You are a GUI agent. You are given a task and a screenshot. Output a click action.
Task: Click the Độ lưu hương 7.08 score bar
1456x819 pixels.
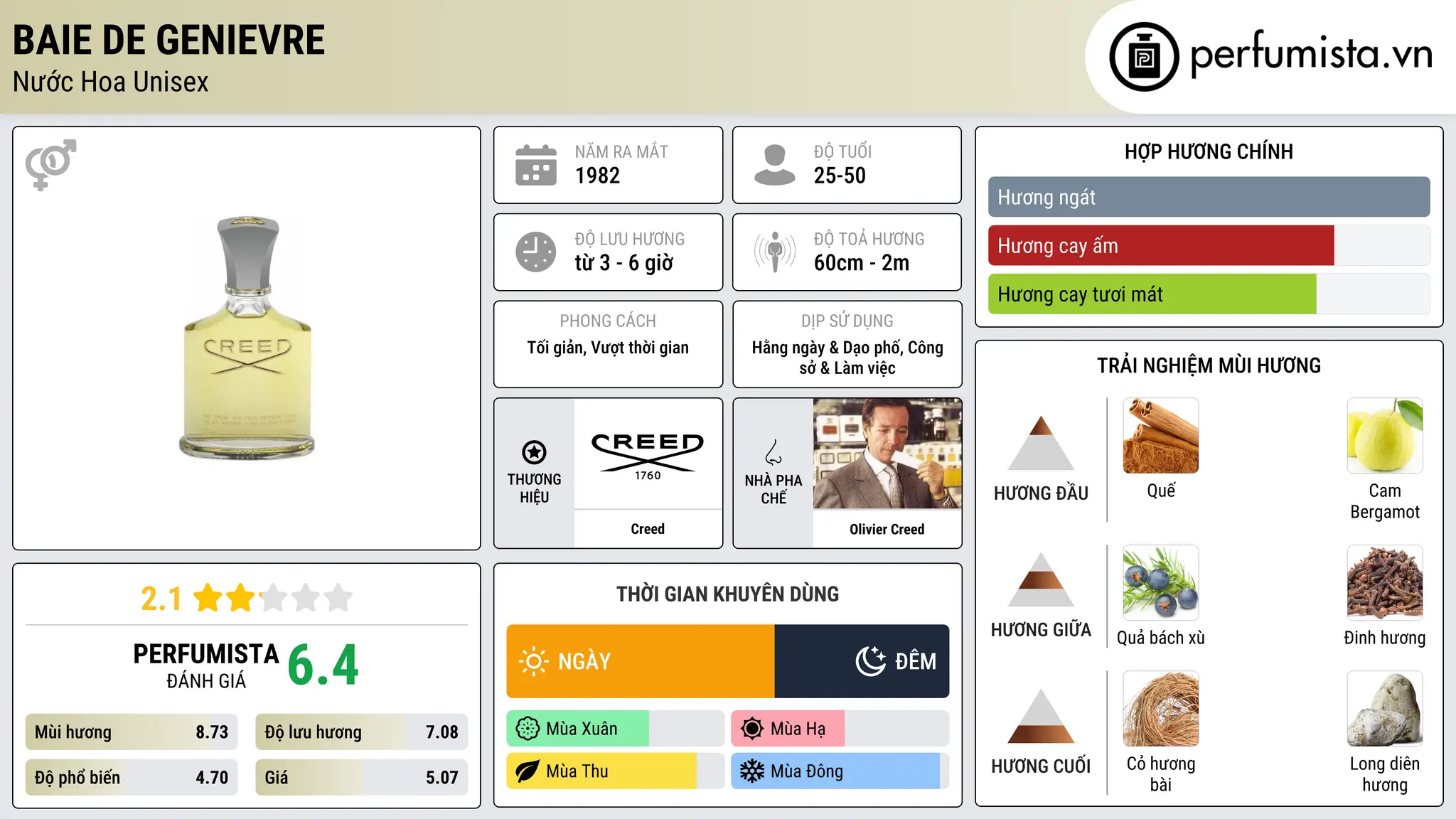tap(362, 732)
